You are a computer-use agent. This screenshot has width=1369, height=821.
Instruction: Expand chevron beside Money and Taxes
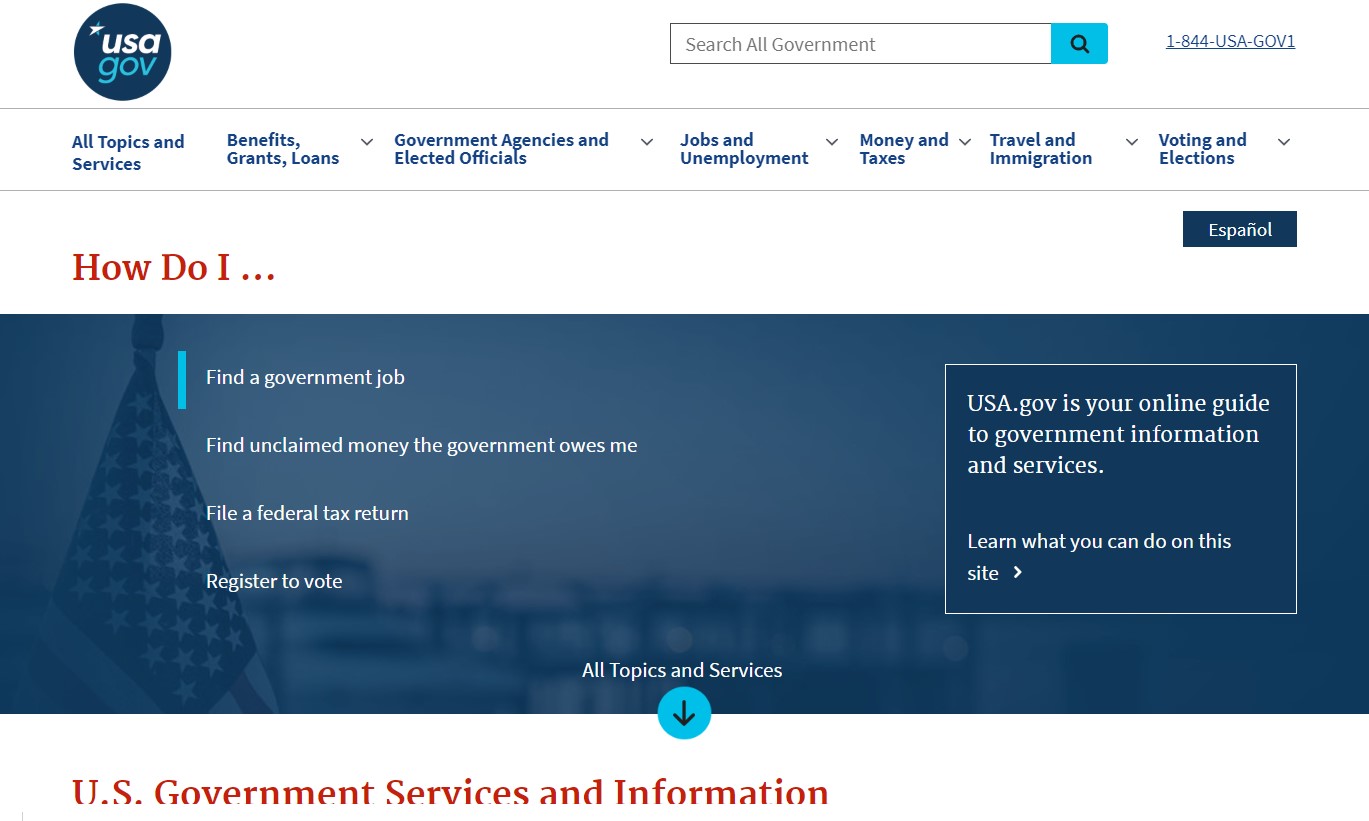click(965, 142)
